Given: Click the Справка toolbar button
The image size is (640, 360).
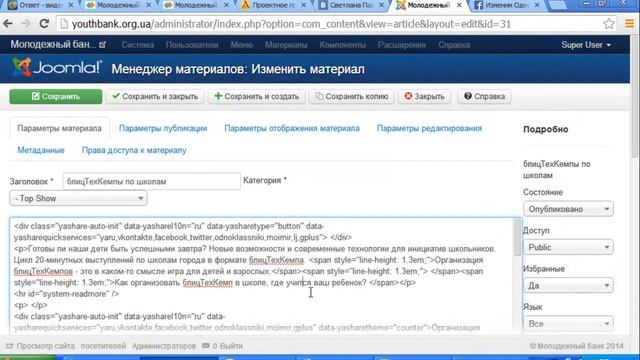Looking at the screenshot, I should coord(484,96).
